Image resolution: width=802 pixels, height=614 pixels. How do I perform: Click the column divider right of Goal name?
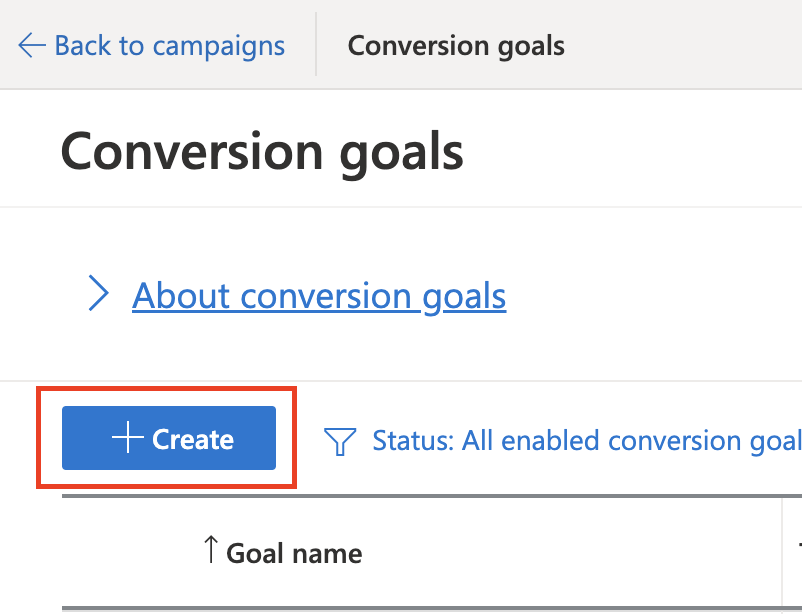click(x=782, y=554)
